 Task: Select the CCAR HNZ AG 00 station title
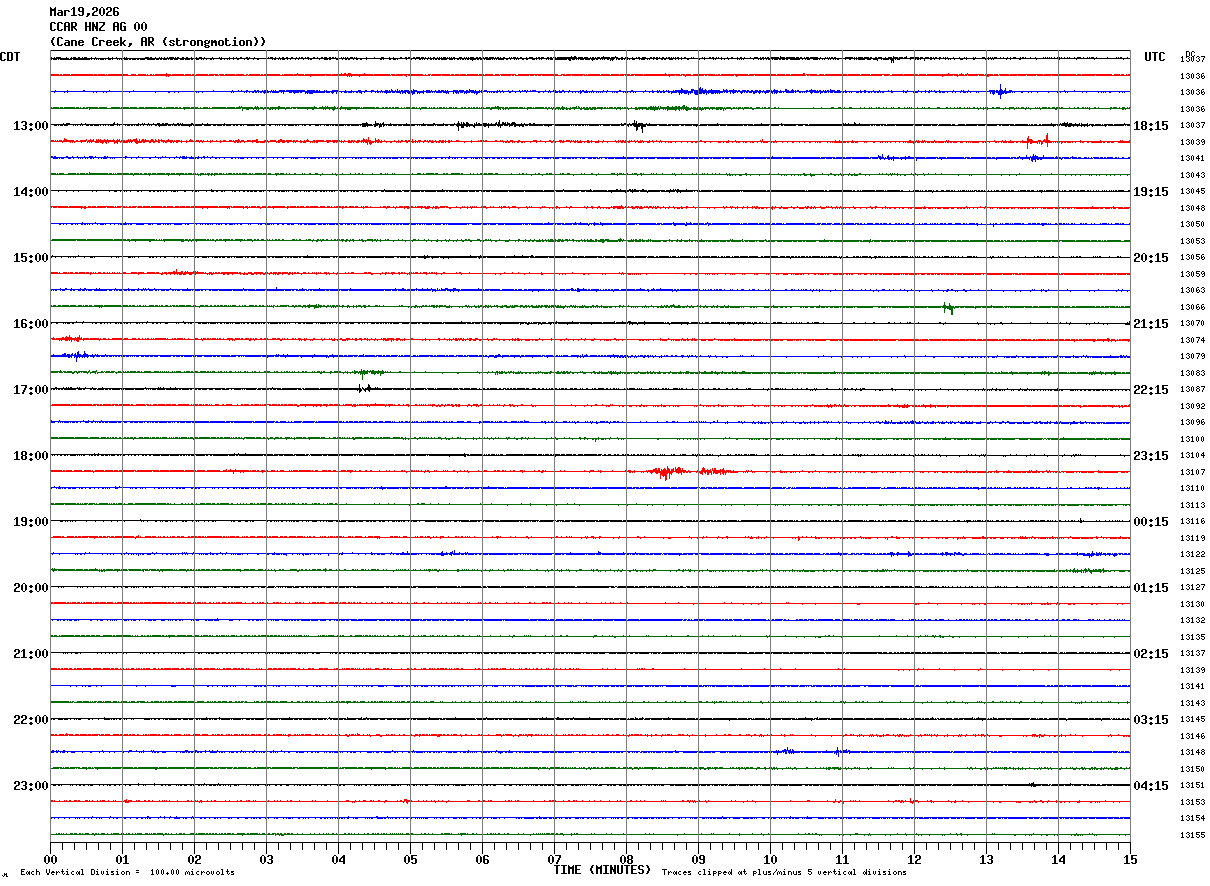tap(98, 27)
